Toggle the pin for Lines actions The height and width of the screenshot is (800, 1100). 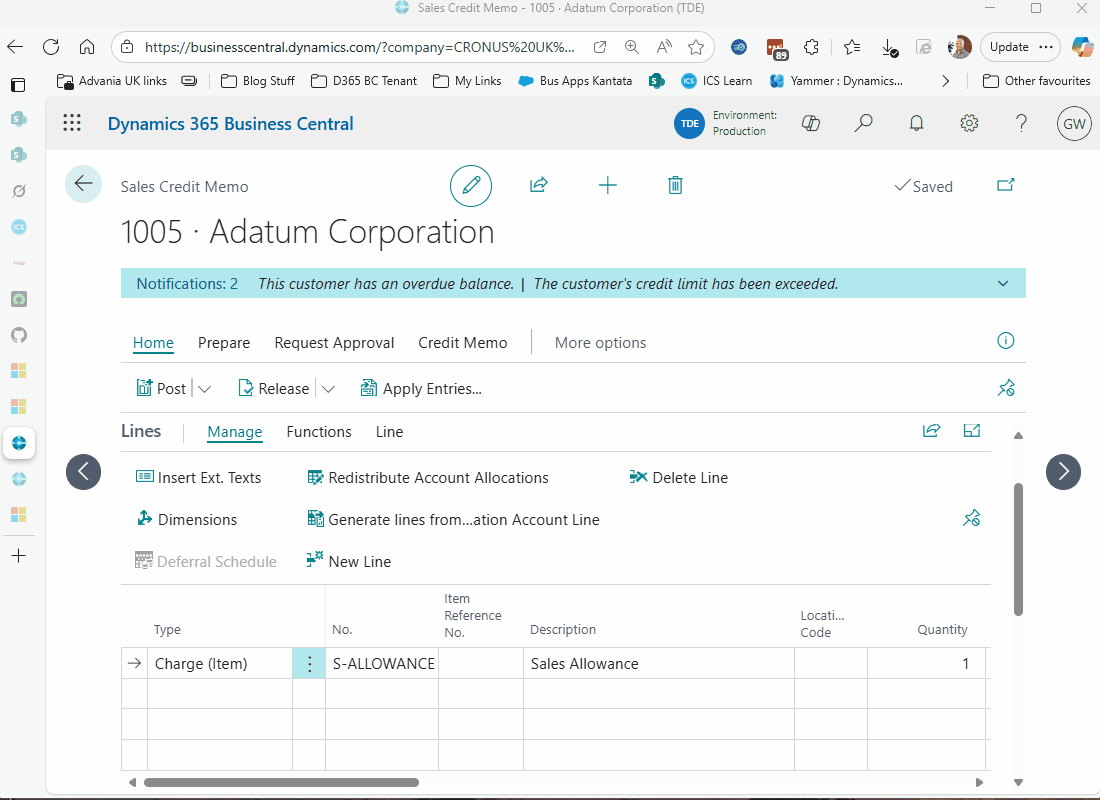(971, 518)
